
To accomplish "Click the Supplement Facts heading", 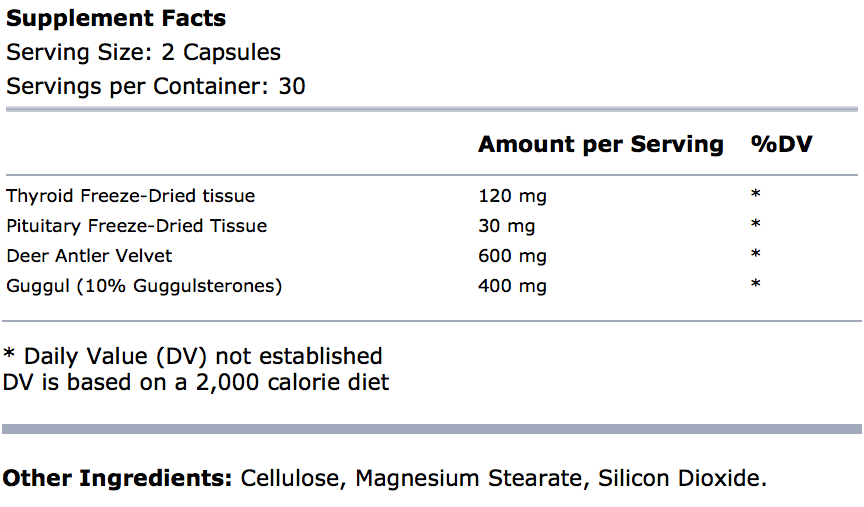I will (116, 18).
